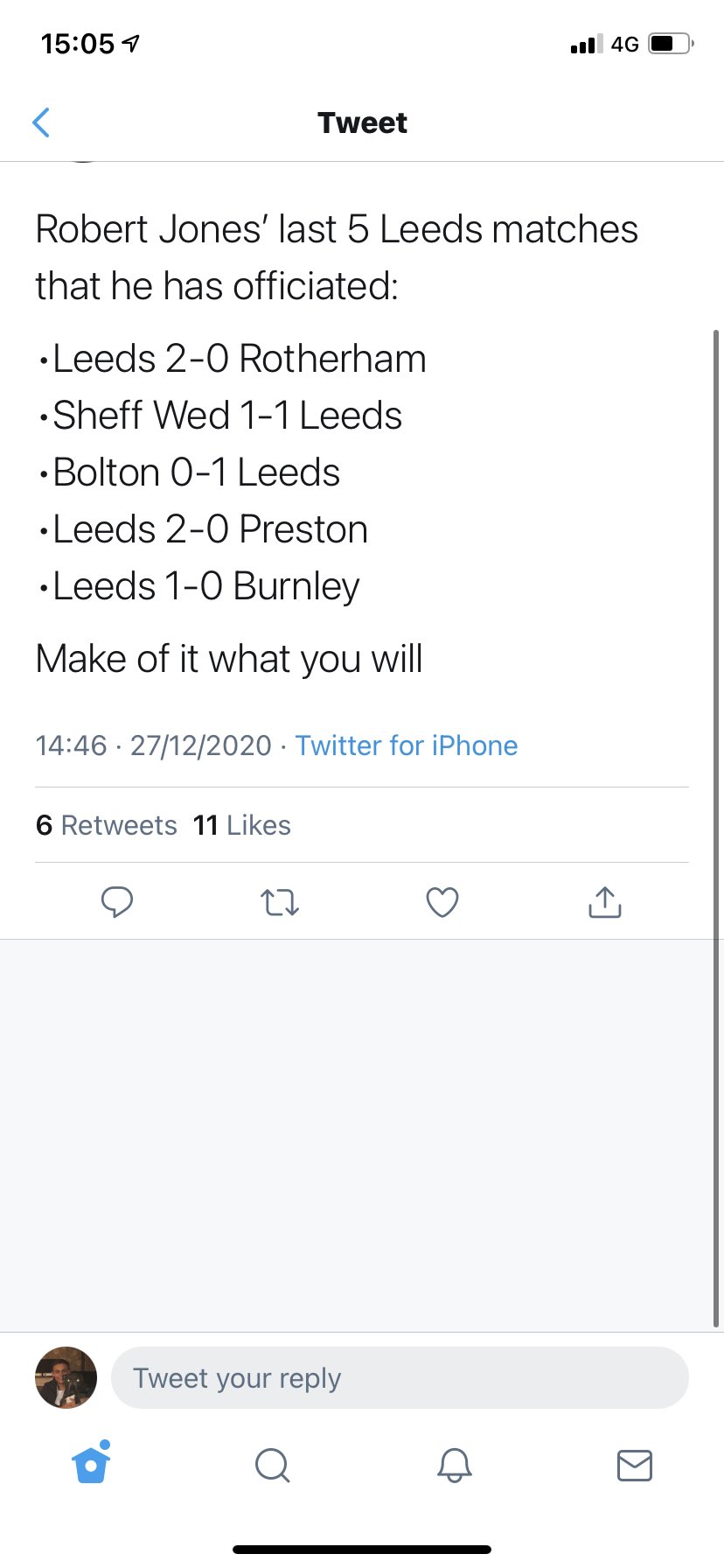Tap the battery indicator in status bar

[x=670, y=44]
